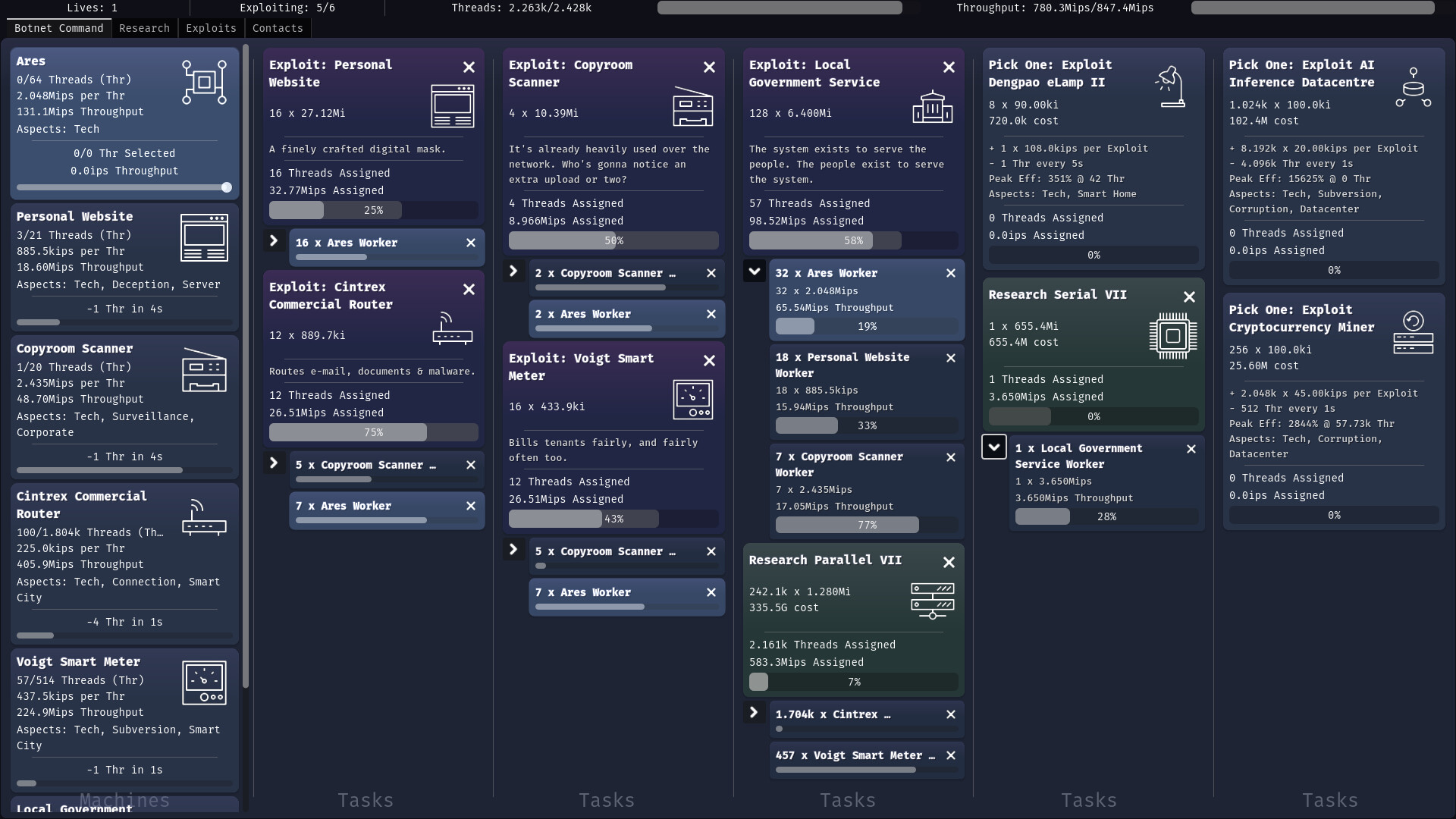Click the Cryptocurrency Miner icon
The height and width of the screenshot is (819, 1456).
click(x=1413, y=332)
